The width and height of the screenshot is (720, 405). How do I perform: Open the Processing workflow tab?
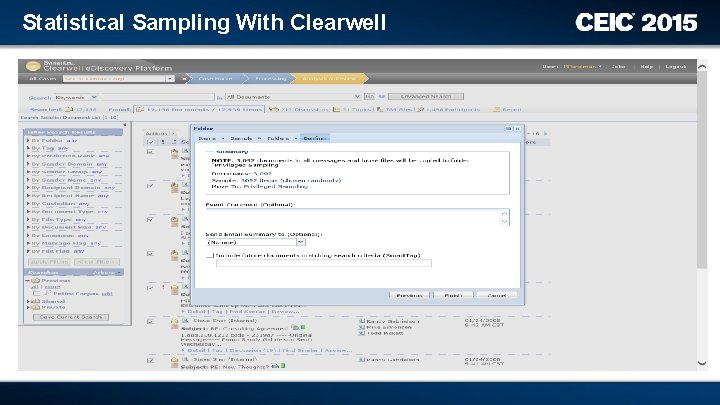click(x=270, y=79)
